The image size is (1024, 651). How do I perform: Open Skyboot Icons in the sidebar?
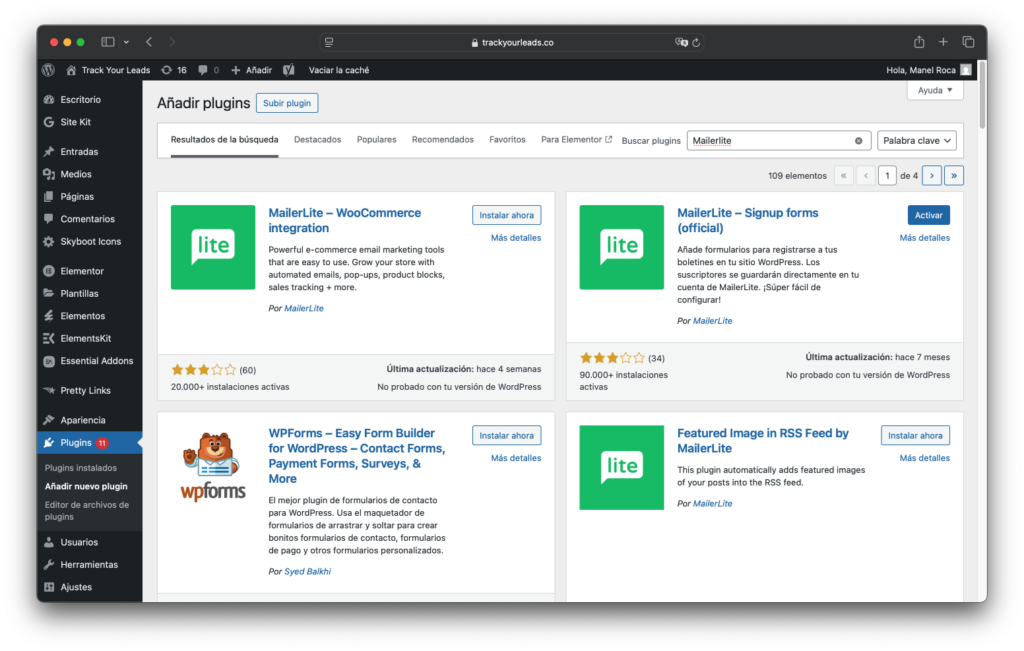(x=90, y=242)
